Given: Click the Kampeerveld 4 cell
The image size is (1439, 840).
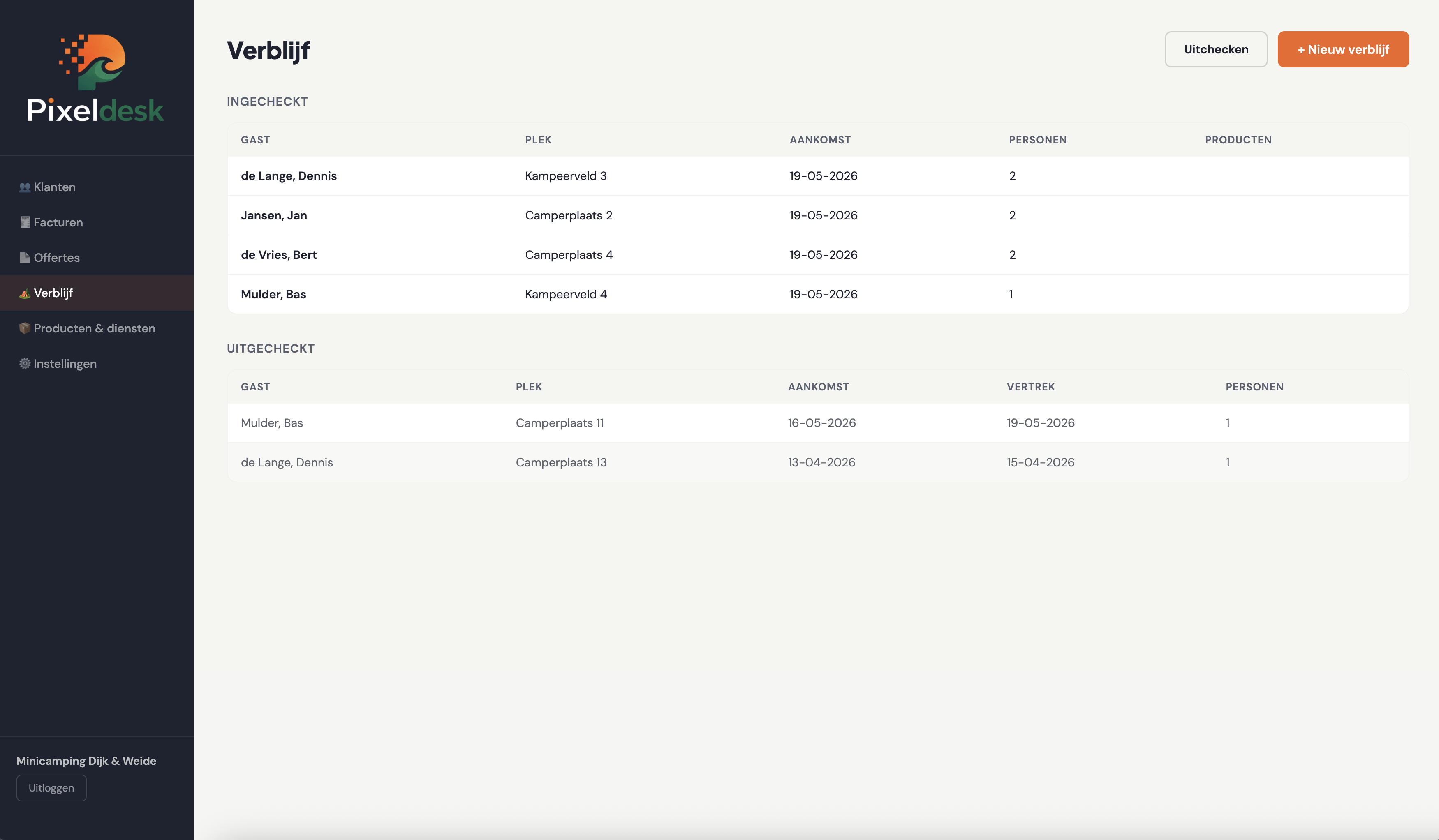Looking at the screenshot, I should point(566,295).
